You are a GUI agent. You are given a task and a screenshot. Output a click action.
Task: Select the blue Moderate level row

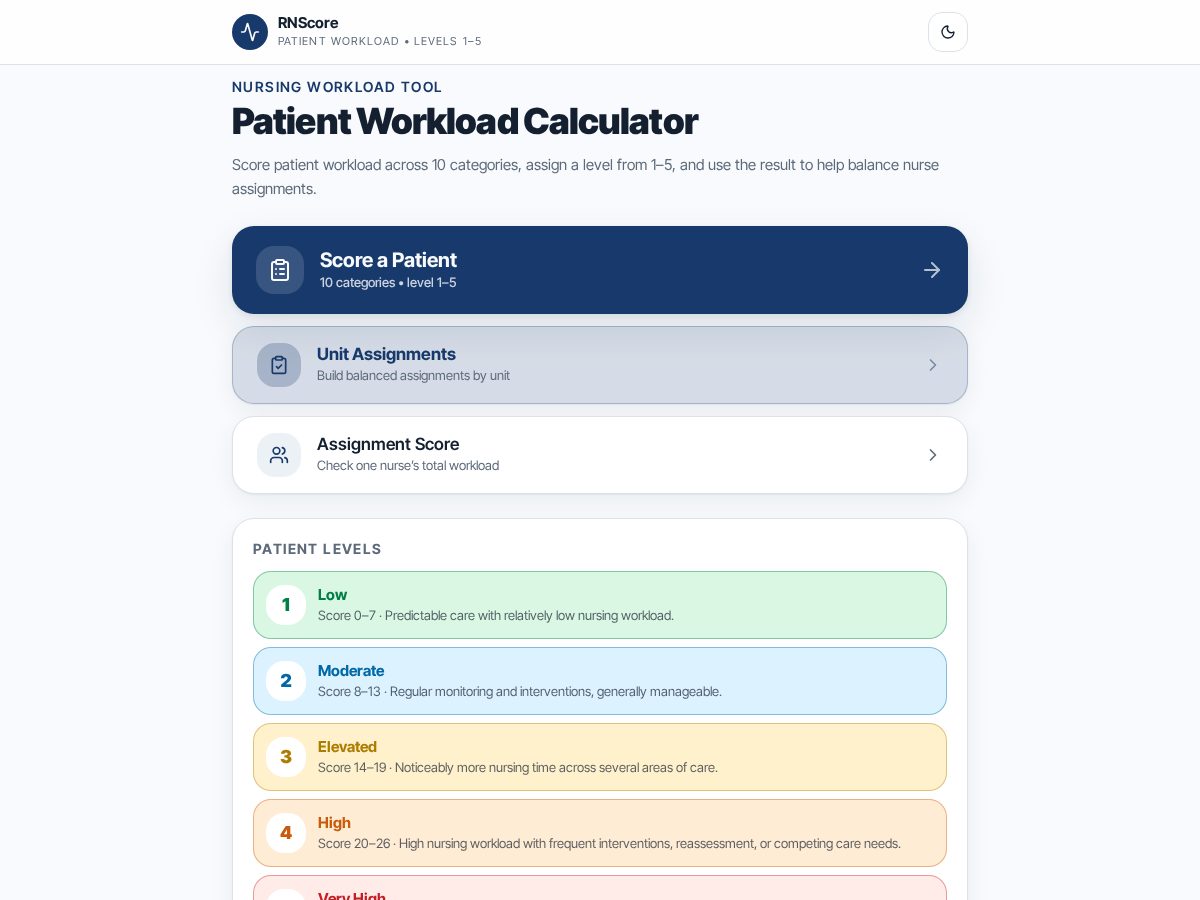[600, 681]
